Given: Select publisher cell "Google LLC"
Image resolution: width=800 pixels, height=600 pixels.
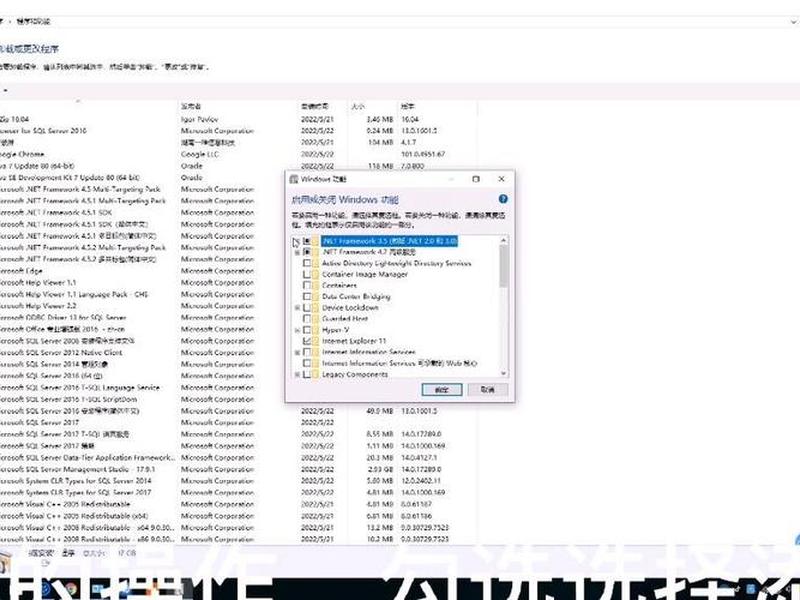Looking at the screenshot, I should click(199, 154).
